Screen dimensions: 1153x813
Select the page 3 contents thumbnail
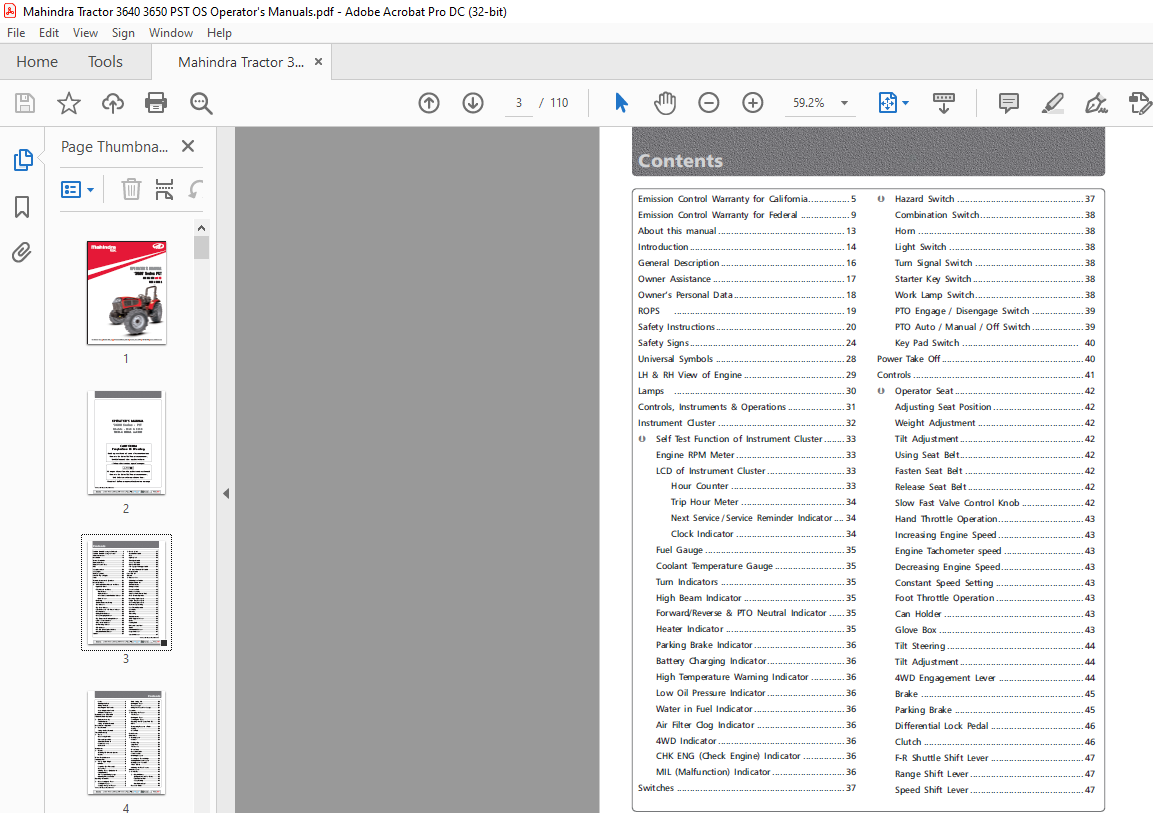pyautogui.click(x=126, y=592)
